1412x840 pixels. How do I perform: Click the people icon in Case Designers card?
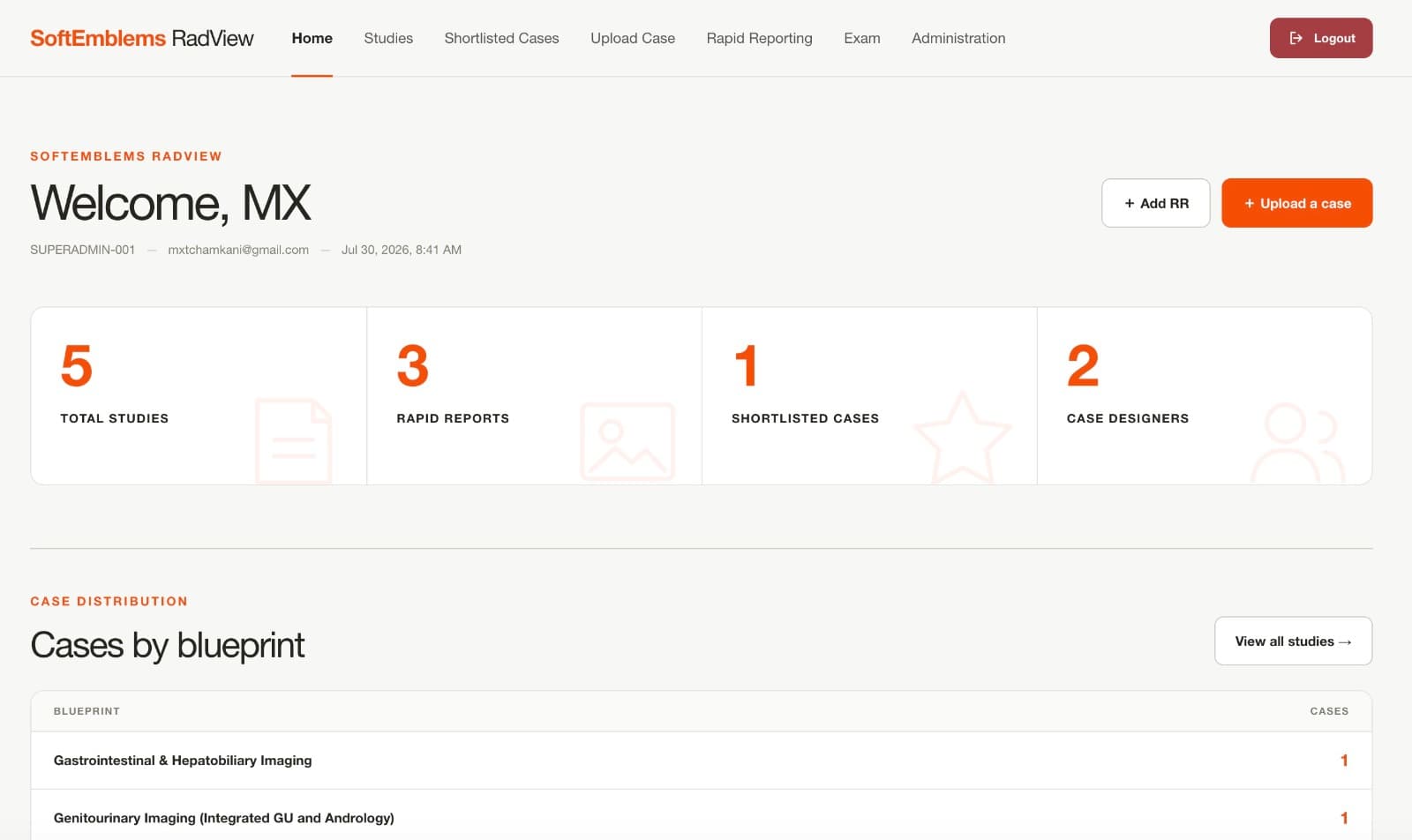pos(1298,444)
